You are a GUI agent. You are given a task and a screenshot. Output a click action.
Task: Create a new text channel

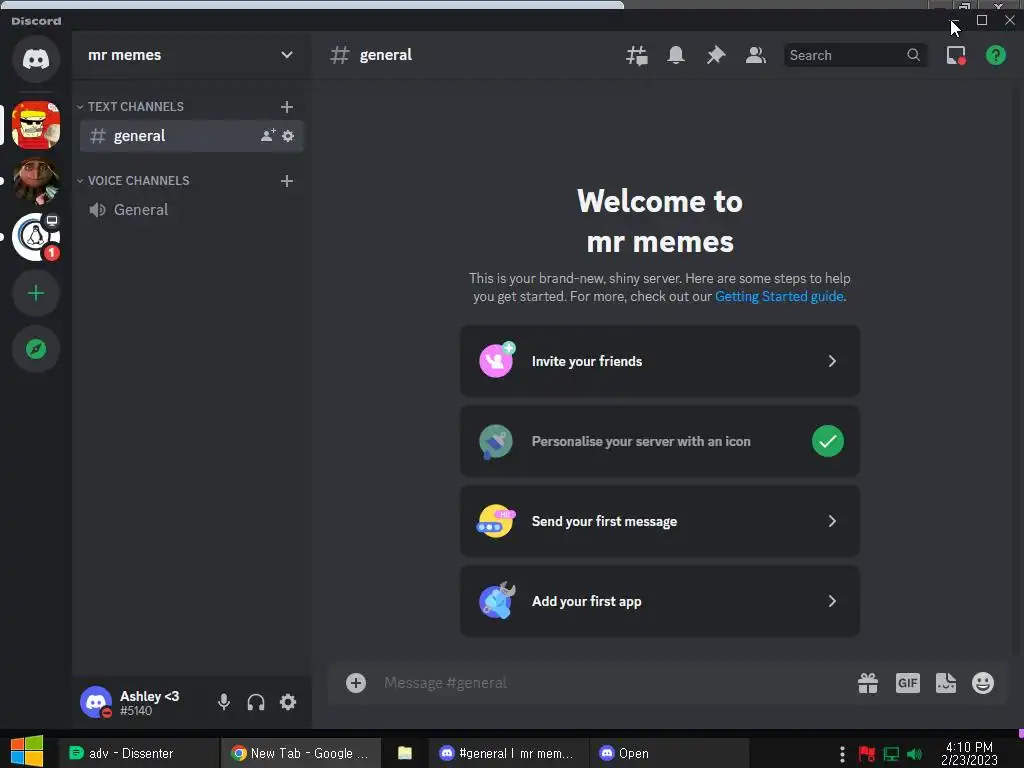click(x=287, y=106)
